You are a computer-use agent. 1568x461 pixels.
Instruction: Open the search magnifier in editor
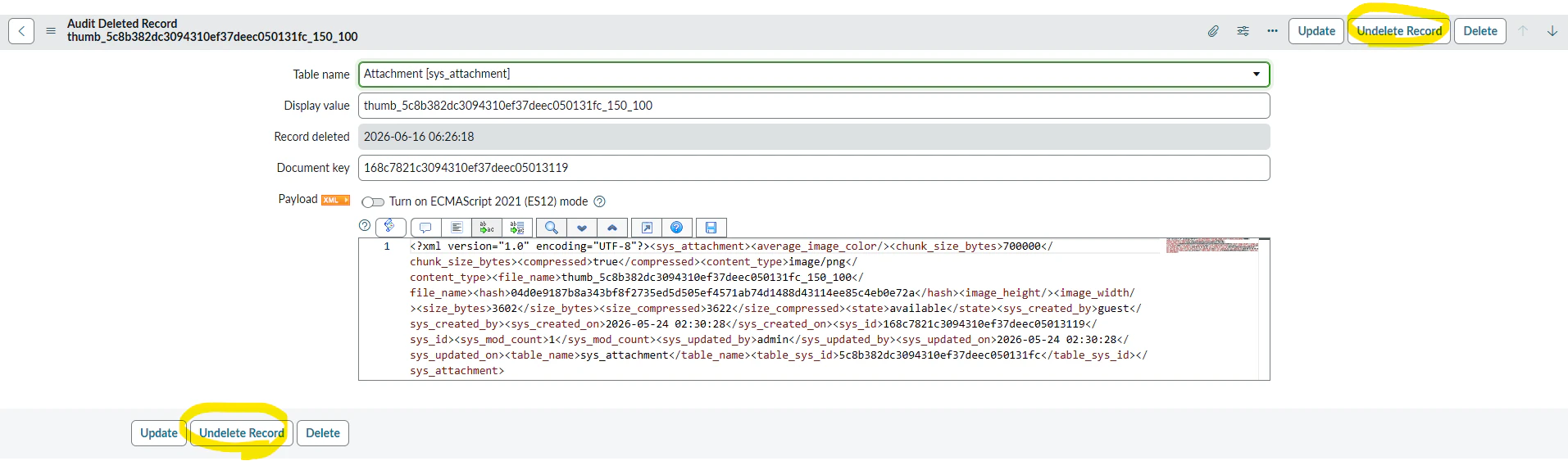click(x=552, y=228)
